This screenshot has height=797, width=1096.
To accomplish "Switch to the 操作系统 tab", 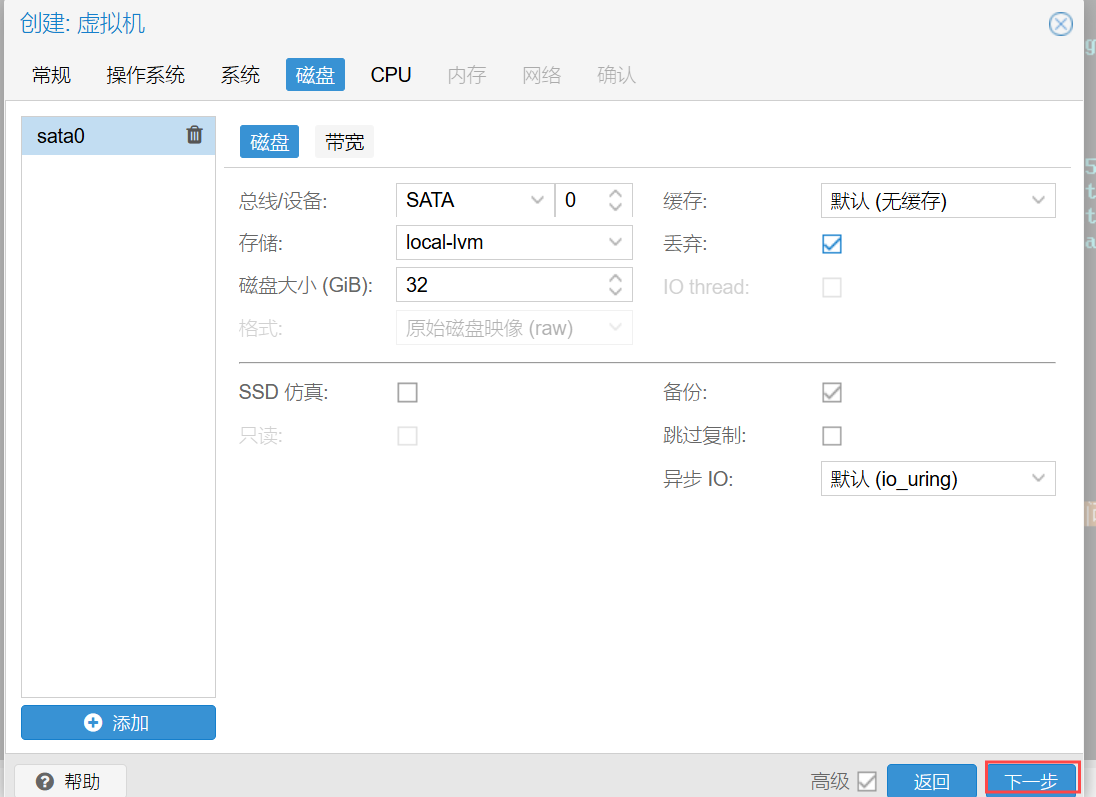I will point(145,75).
